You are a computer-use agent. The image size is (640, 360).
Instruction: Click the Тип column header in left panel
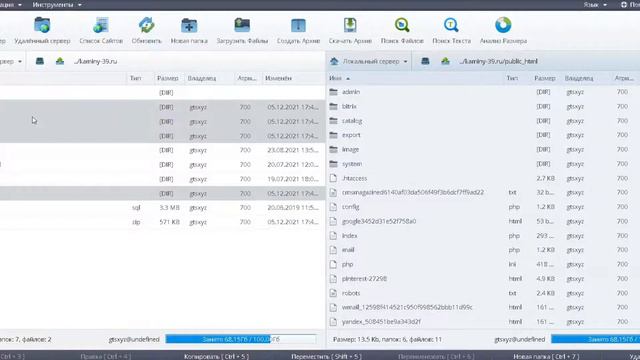pyautogui.click(x=136, y=78)
